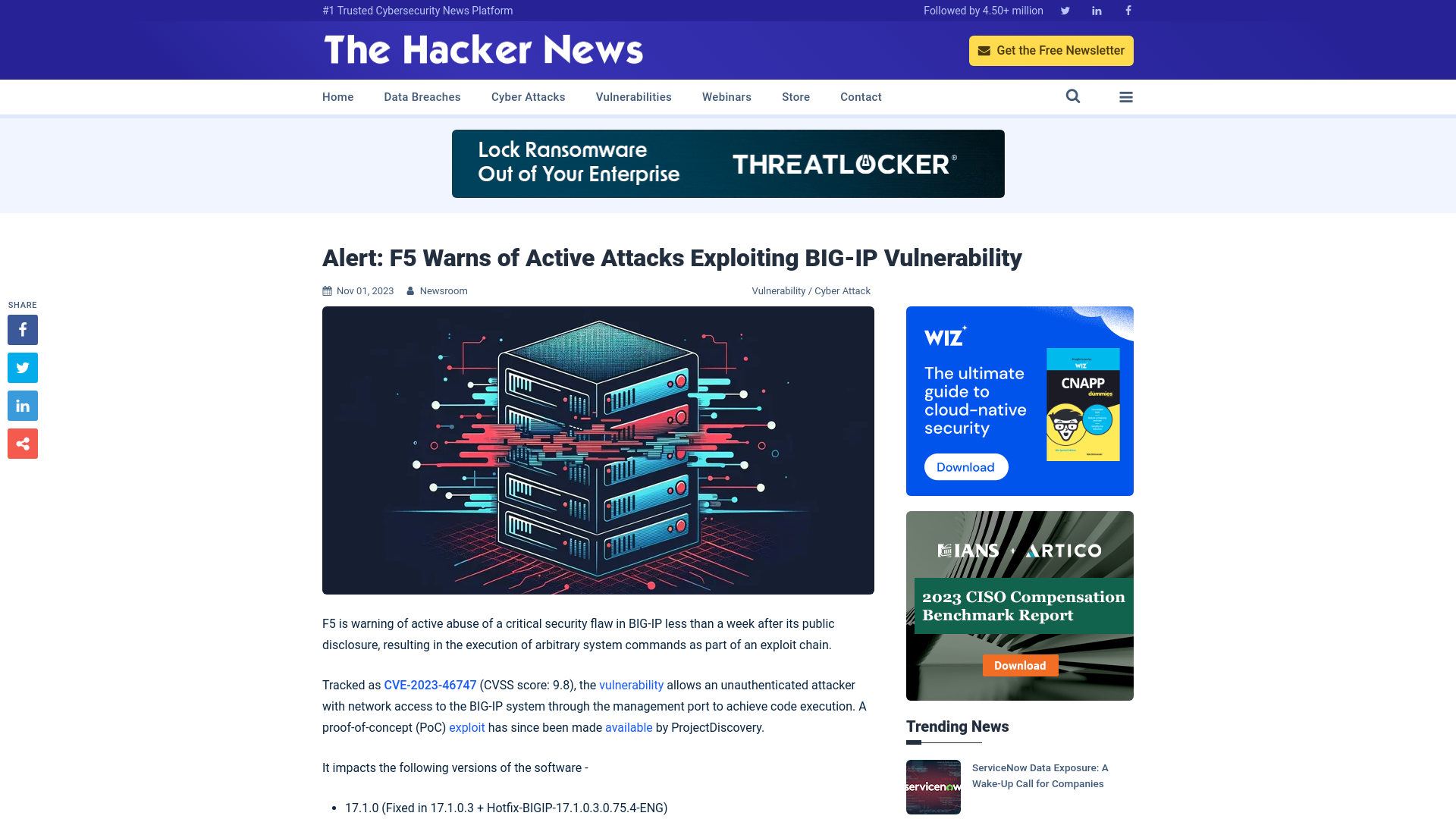Click the Vulnerabilities nav dropdown
This screenshot has height=819, width=1456.
pos(633,96)
